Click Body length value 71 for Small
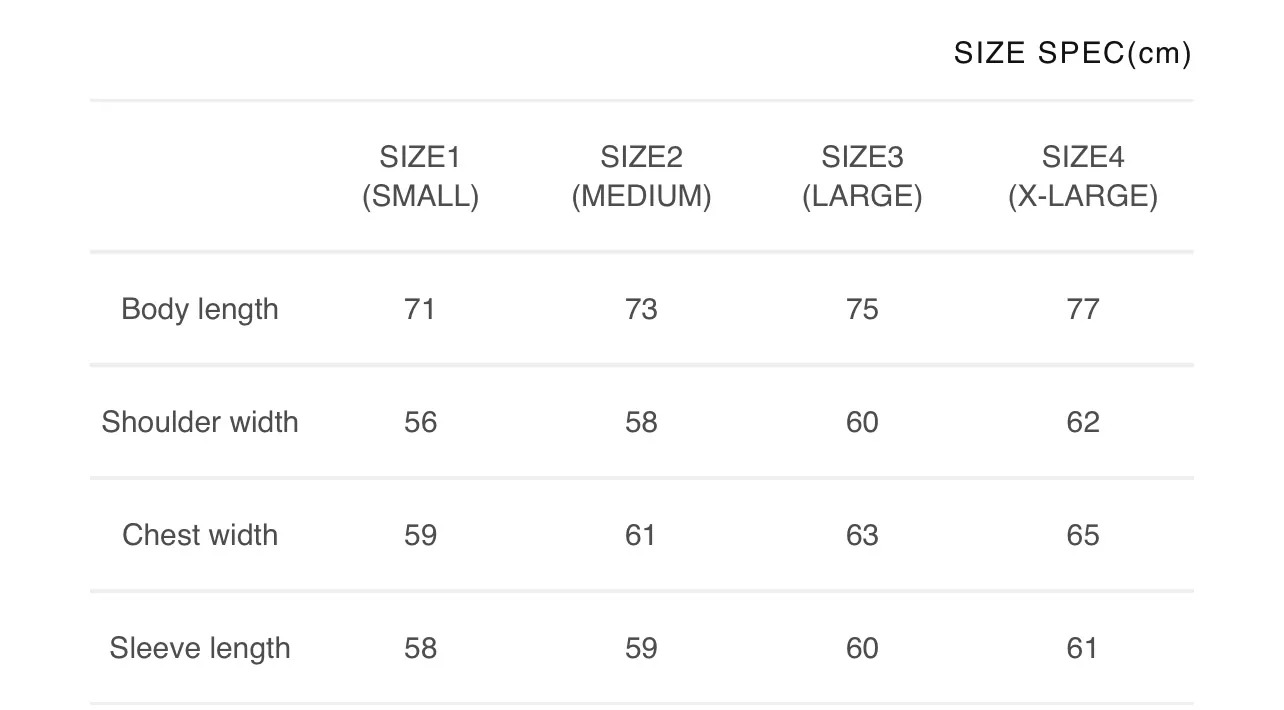The height and width of the screenshot is (710, 1284). pos(420,309)
